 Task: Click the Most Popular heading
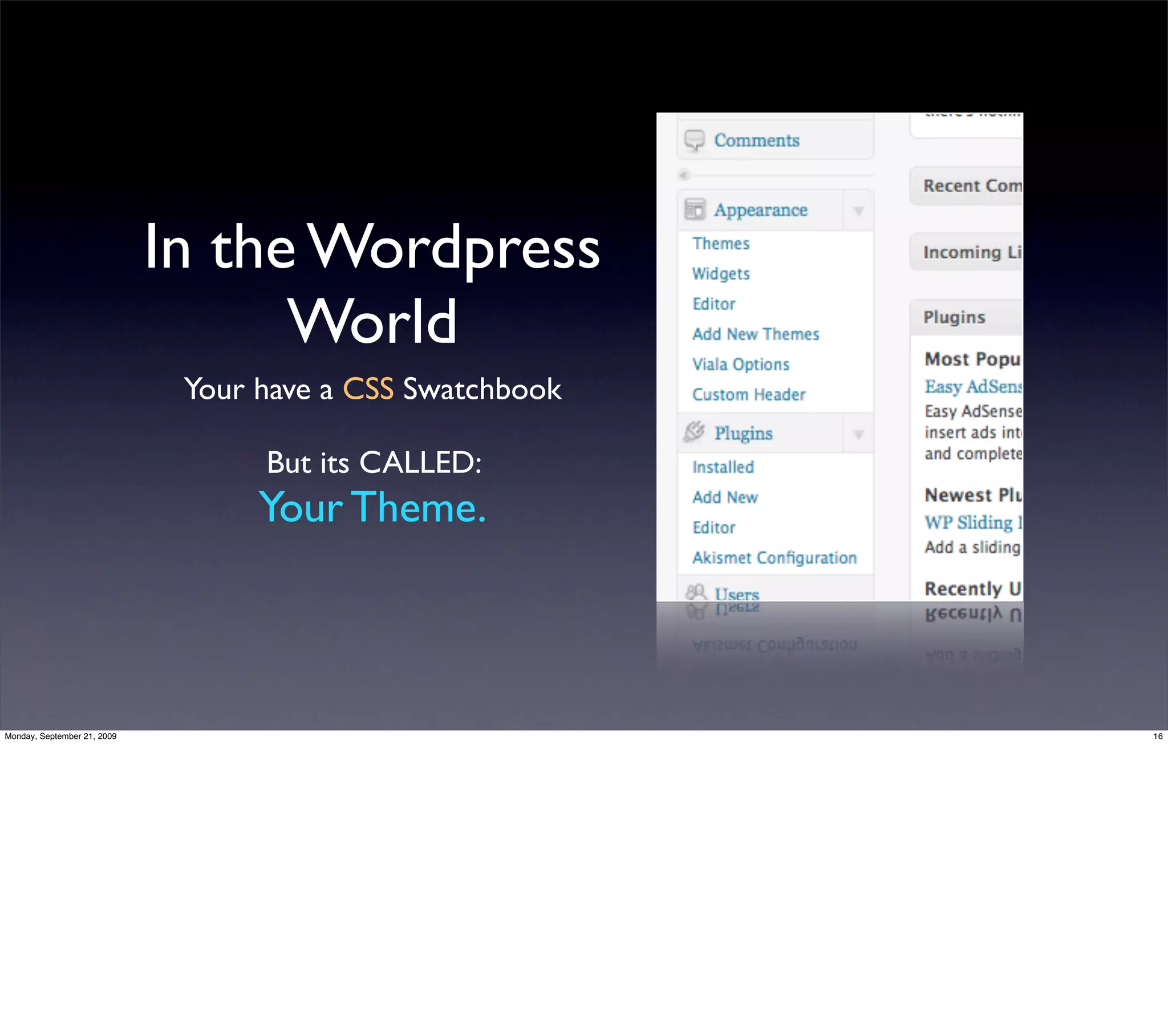click(974, 359)
